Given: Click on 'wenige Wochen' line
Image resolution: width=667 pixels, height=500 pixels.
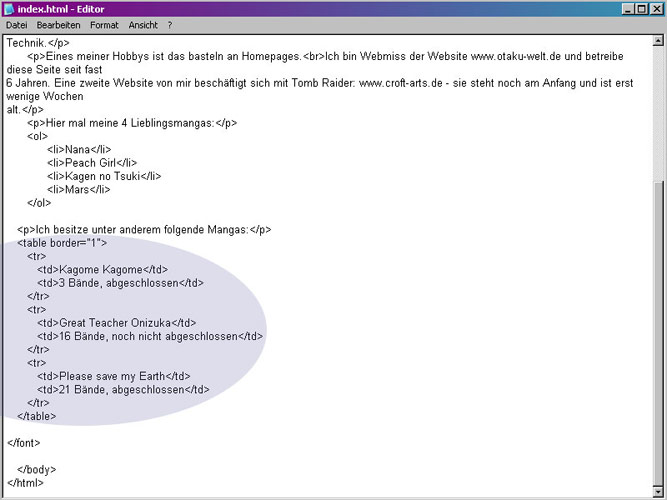Looking at the screenshot, I should pos(45,96).
